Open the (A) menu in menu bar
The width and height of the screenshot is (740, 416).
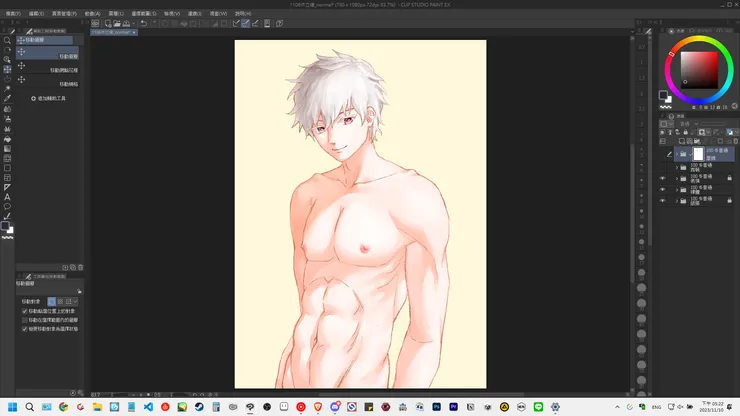(92, 14)
